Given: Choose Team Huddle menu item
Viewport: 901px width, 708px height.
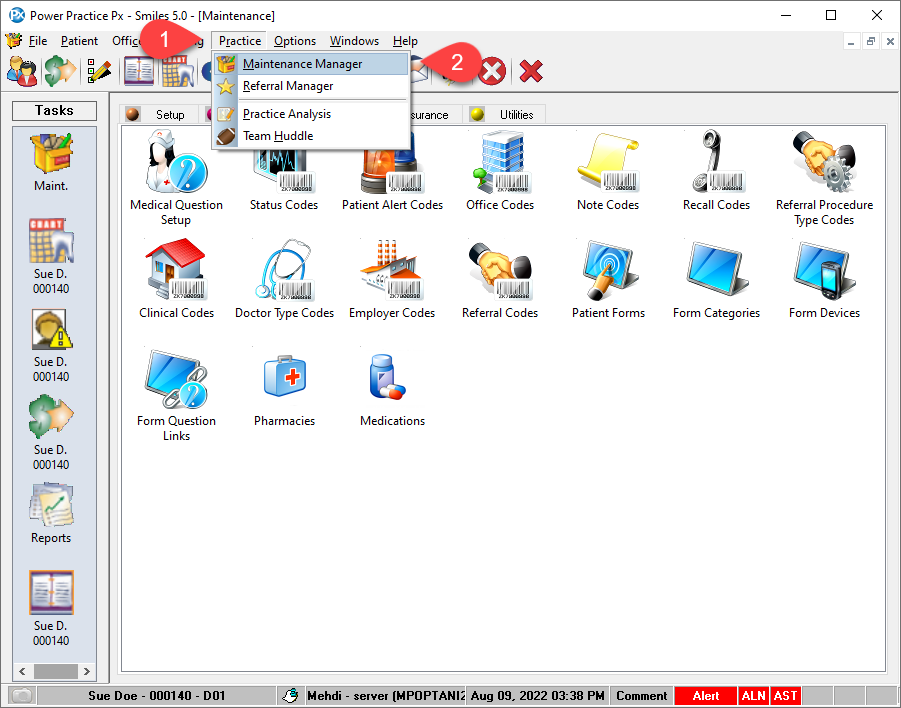Looking at the screenshot, I should pyautogui.click(x=311, y=136).
